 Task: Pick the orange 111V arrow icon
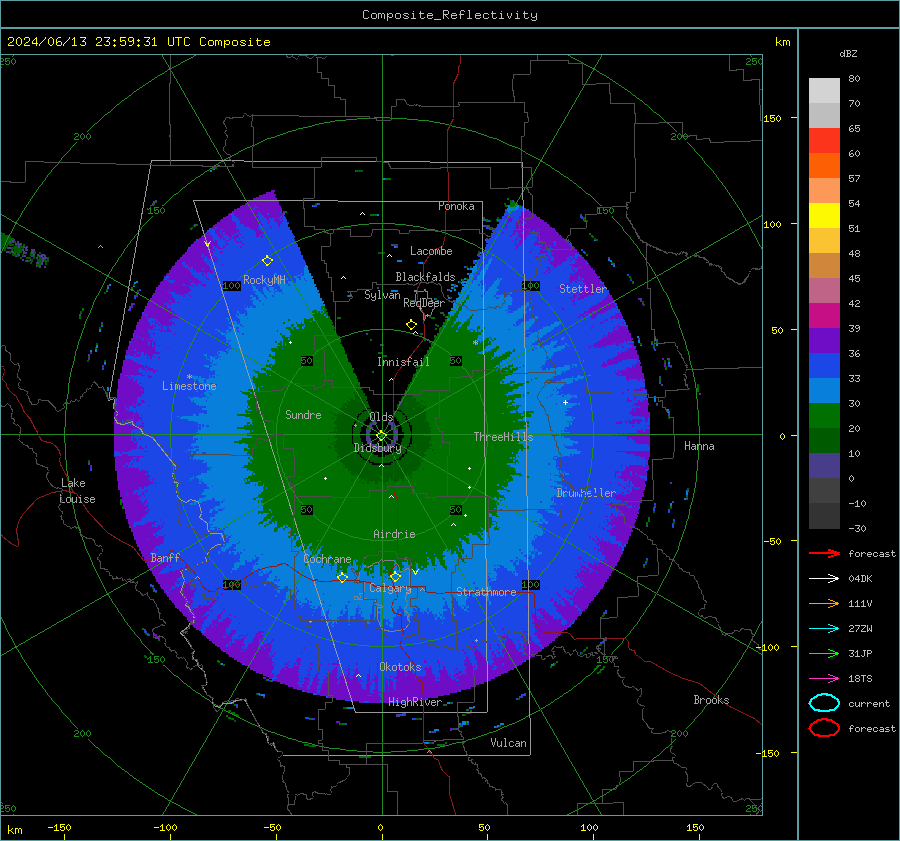824,603
